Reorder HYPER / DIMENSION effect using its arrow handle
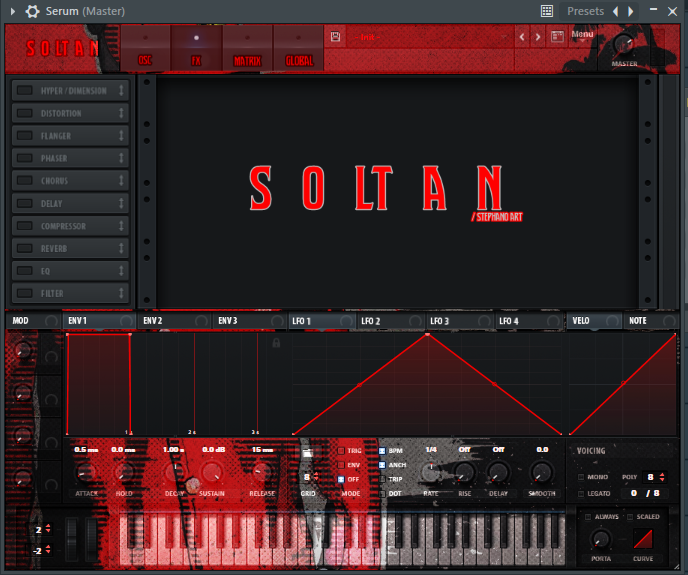This screenshot has width=688, height=575. (x=121, y=90)
